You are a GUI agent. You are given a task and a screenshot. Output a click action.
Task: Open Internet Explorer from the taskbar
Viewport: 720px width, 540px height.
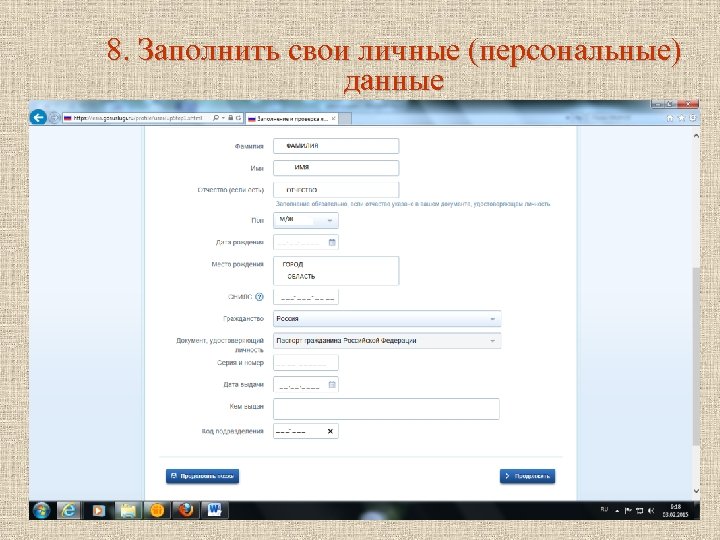coord(69,511)
